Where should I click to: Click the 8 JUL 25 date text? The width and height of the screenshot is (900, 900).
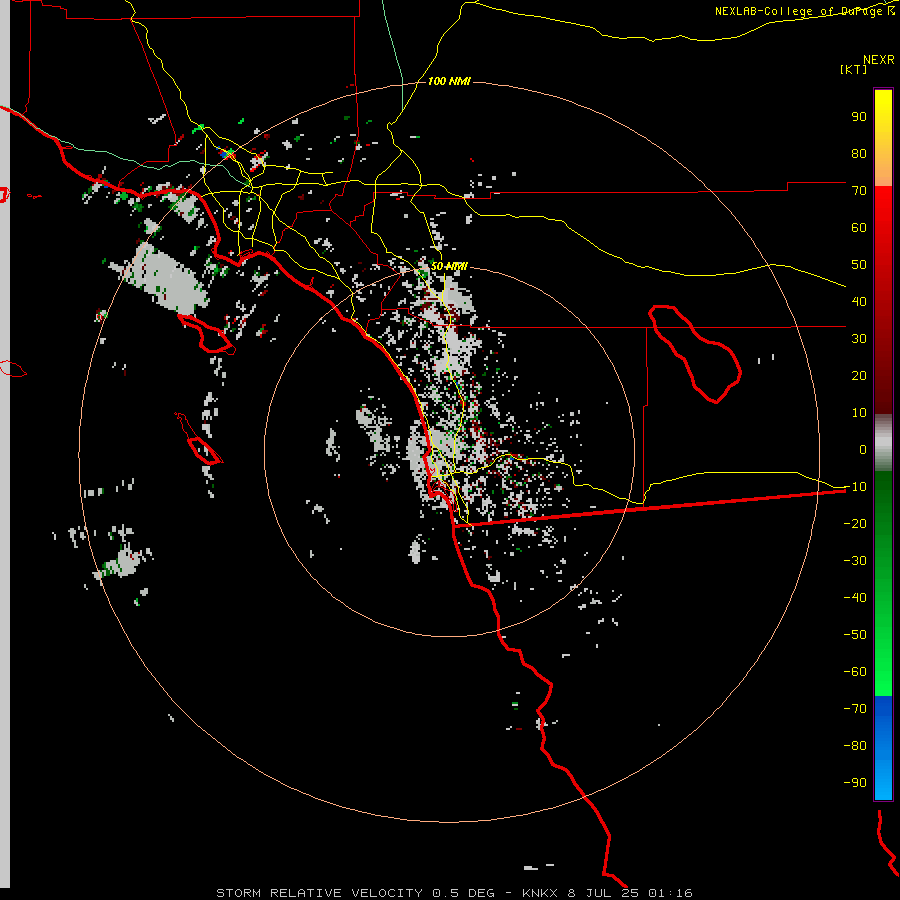point(603,893)
